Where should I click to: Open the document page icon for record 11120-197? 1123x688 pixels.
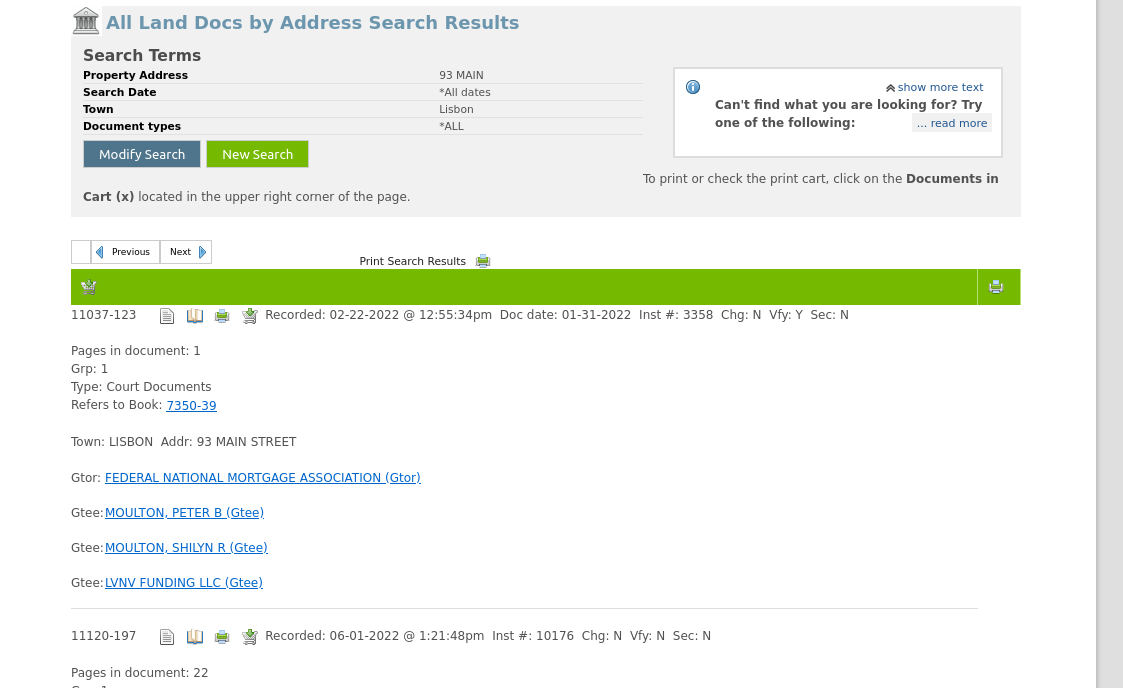(x=167, y=636)
